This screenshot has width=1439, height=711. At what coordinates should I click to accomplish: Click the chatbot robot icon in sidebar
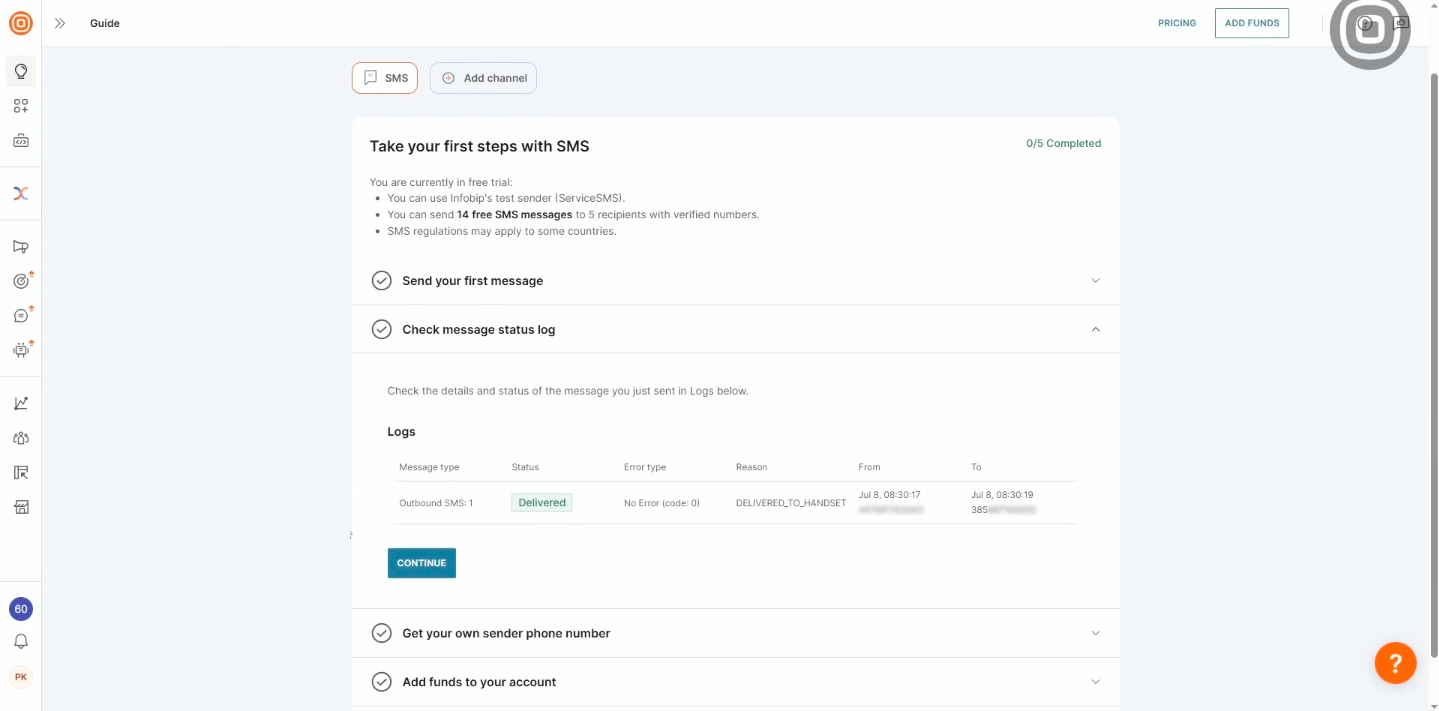(x=20, y=350)
